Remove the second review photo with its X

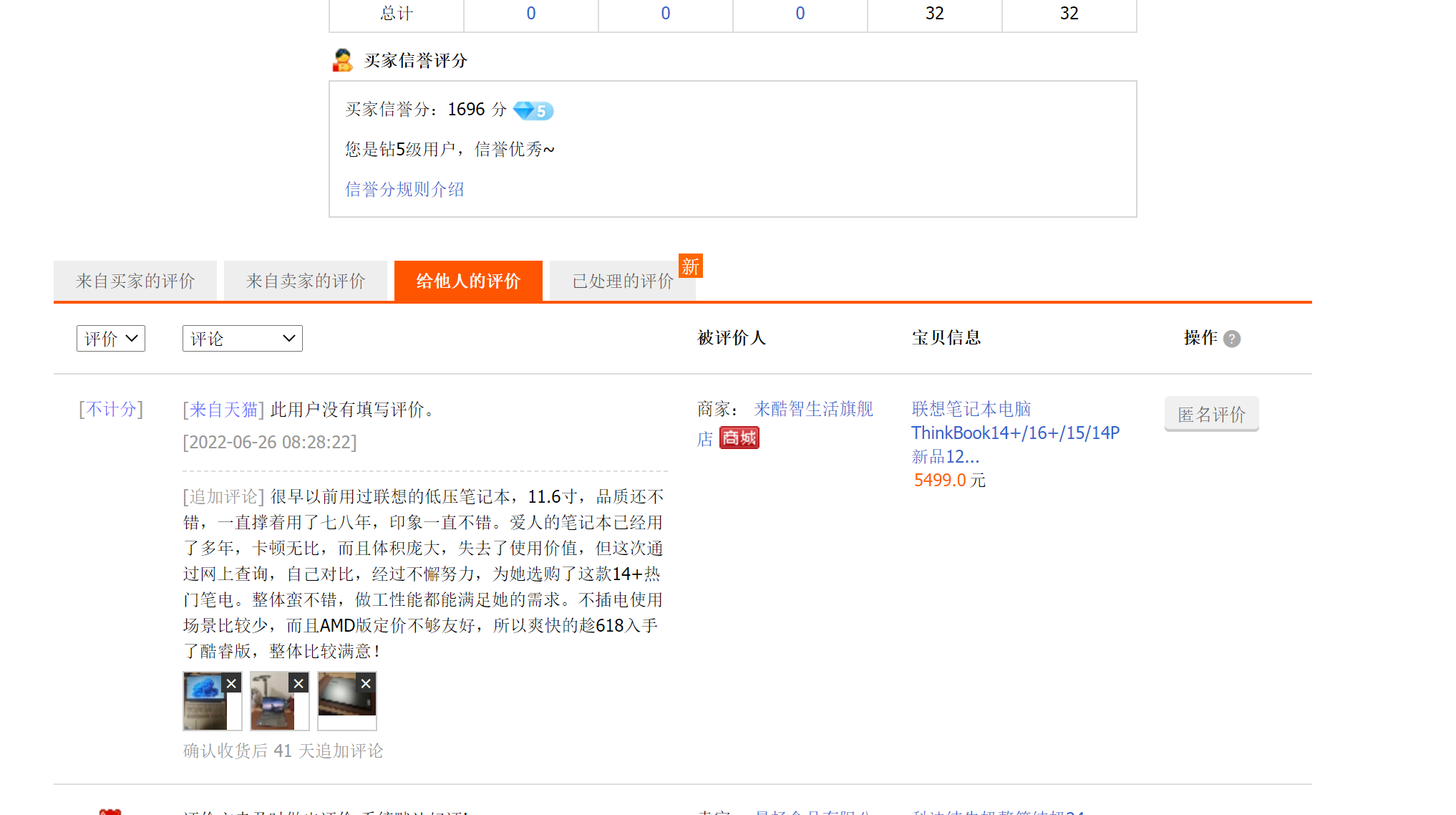299,684
